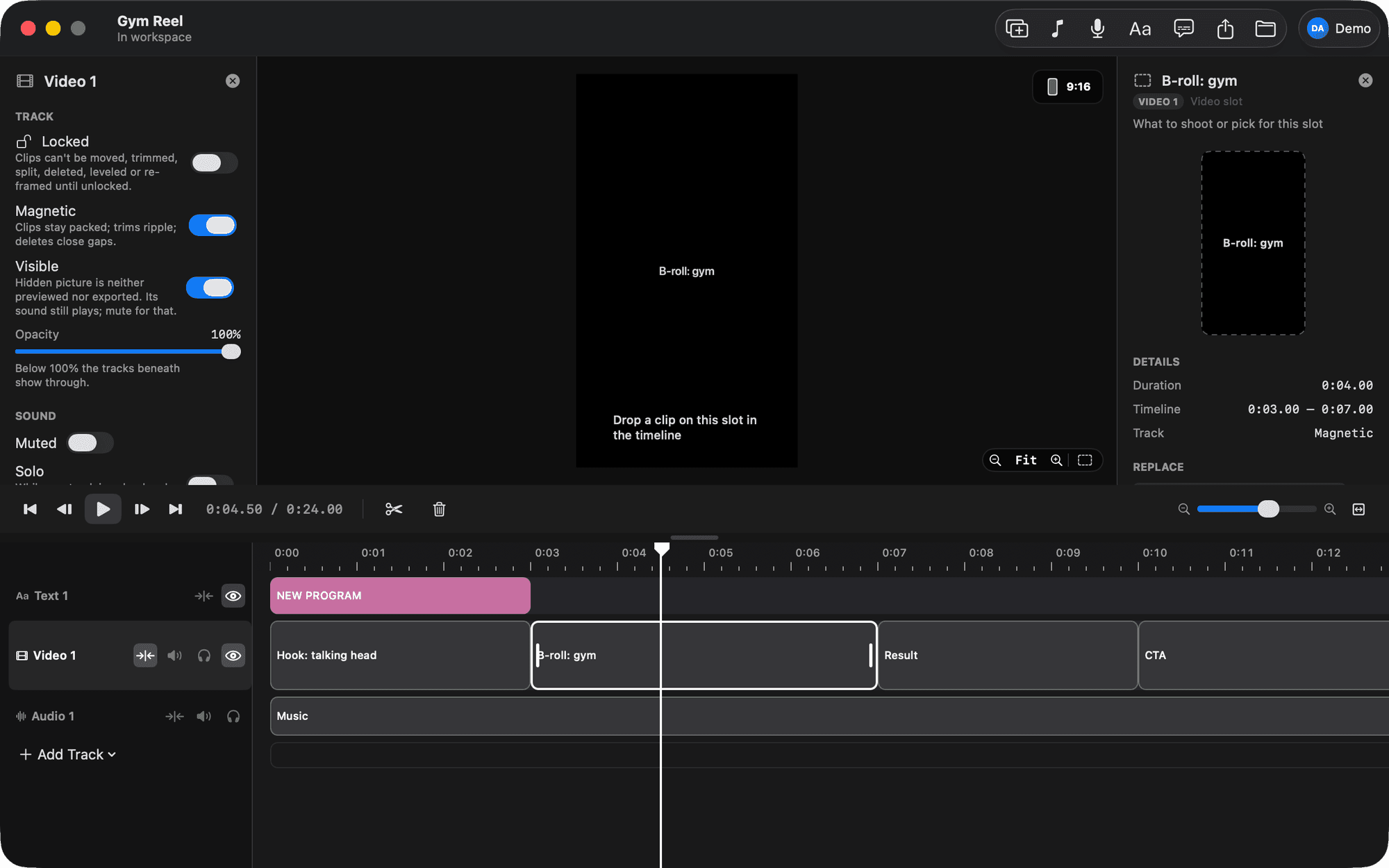1389x868 pixels.
Task: Open the Add Track dropdown
Action: 67,754
